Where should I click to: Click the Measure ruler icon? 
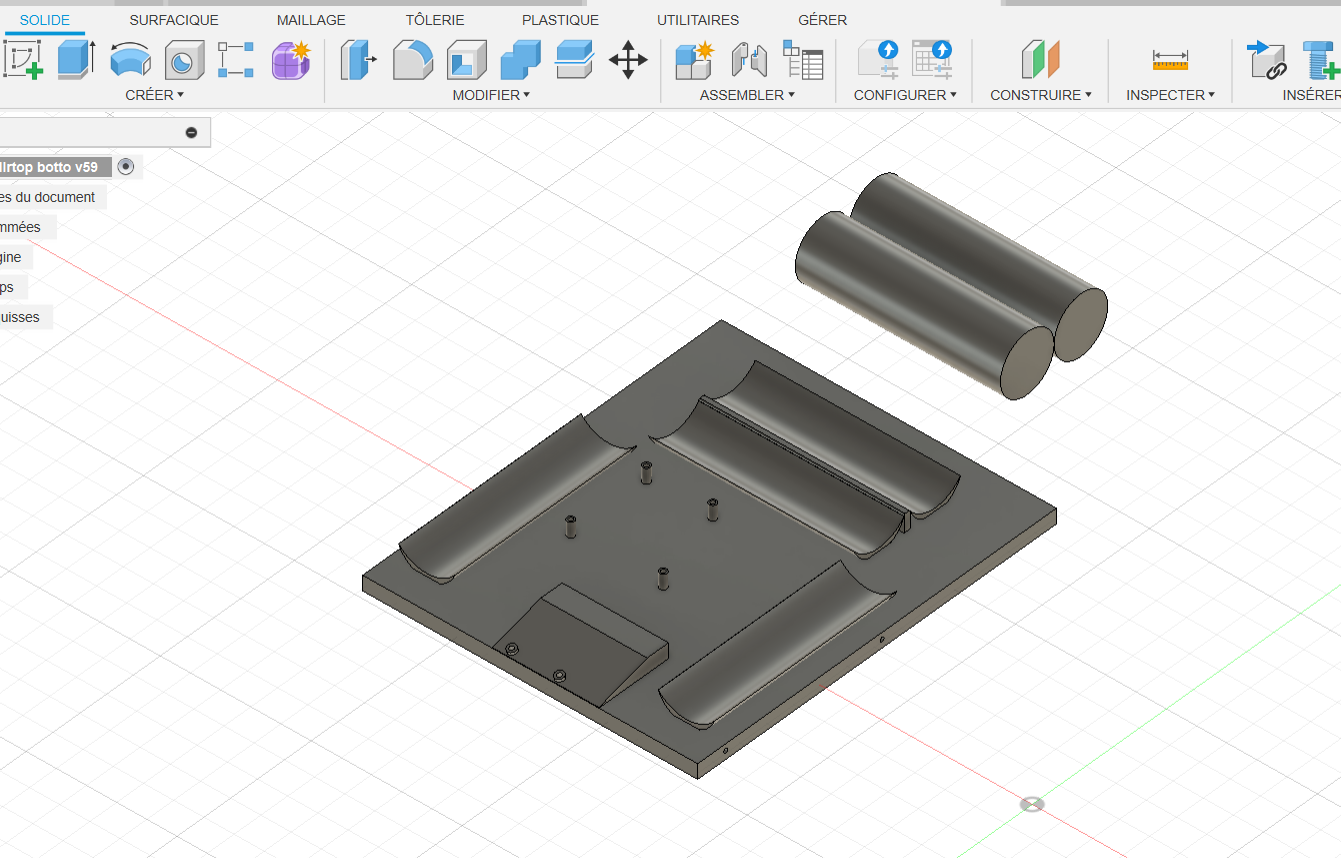[1170, 60]
